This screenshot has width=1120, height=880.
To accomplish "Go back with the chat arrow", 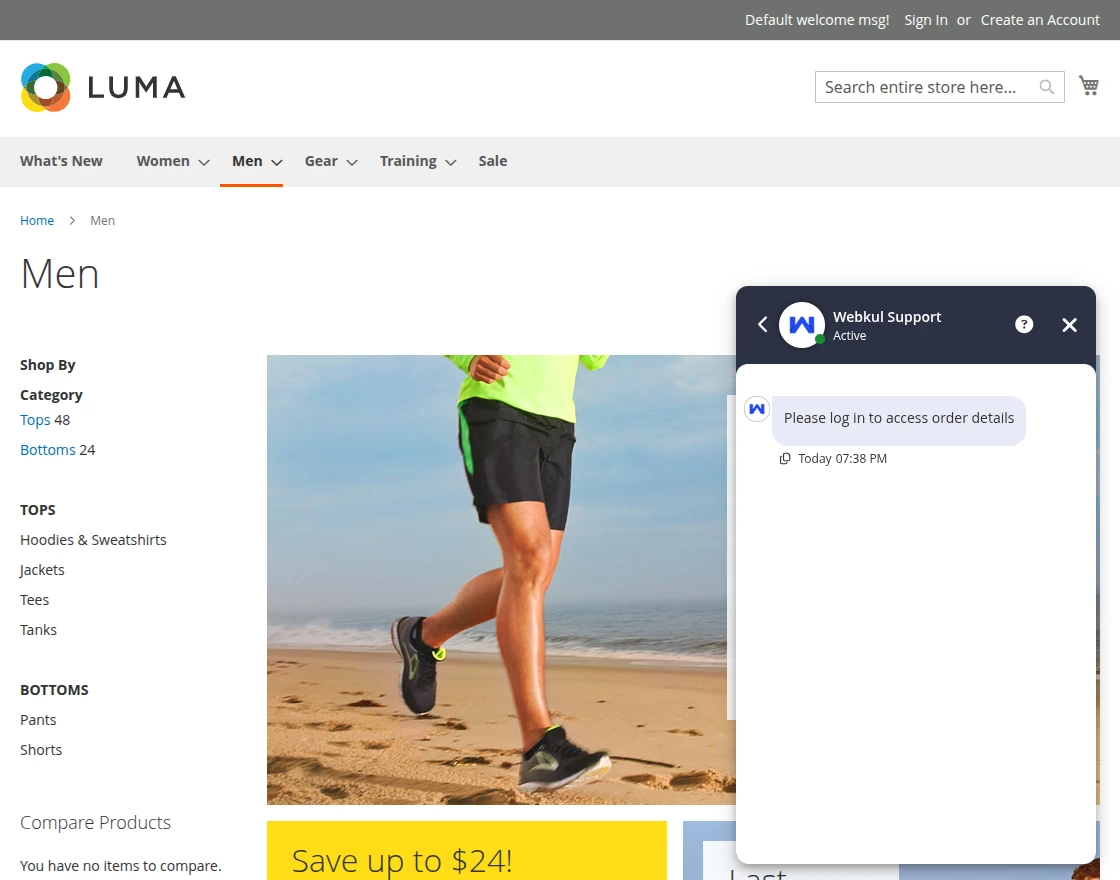I will coord(762,324).
